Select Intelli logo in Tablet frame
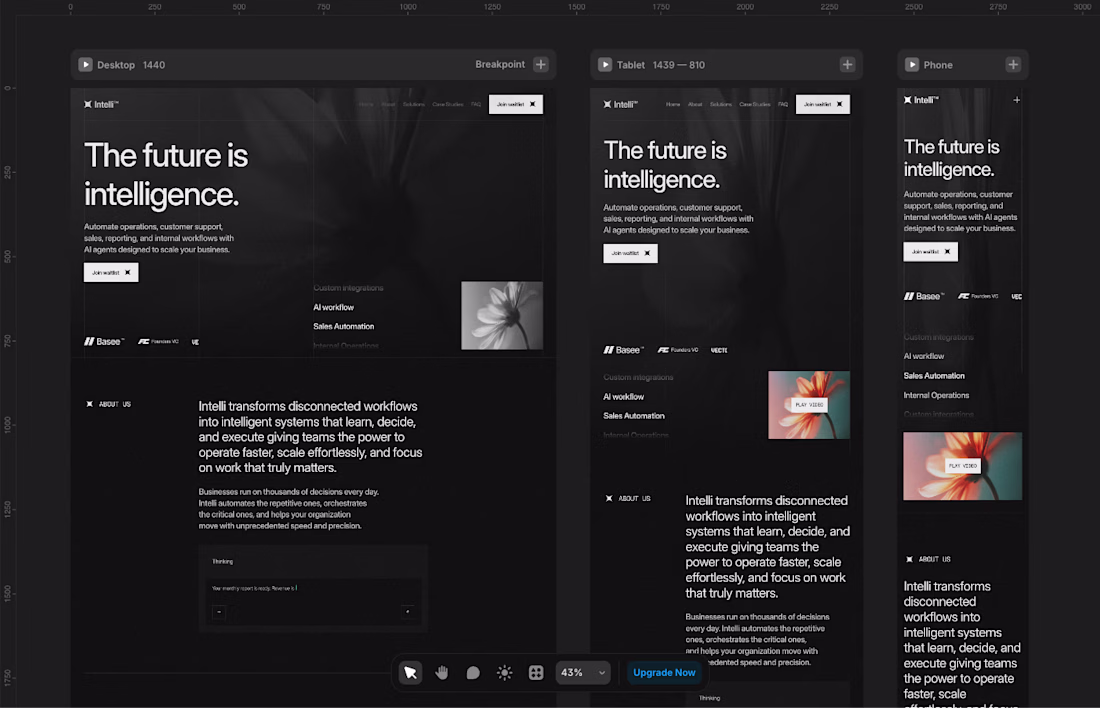Viewport: 1100px width, 708px height. click(x=621, y=105)
